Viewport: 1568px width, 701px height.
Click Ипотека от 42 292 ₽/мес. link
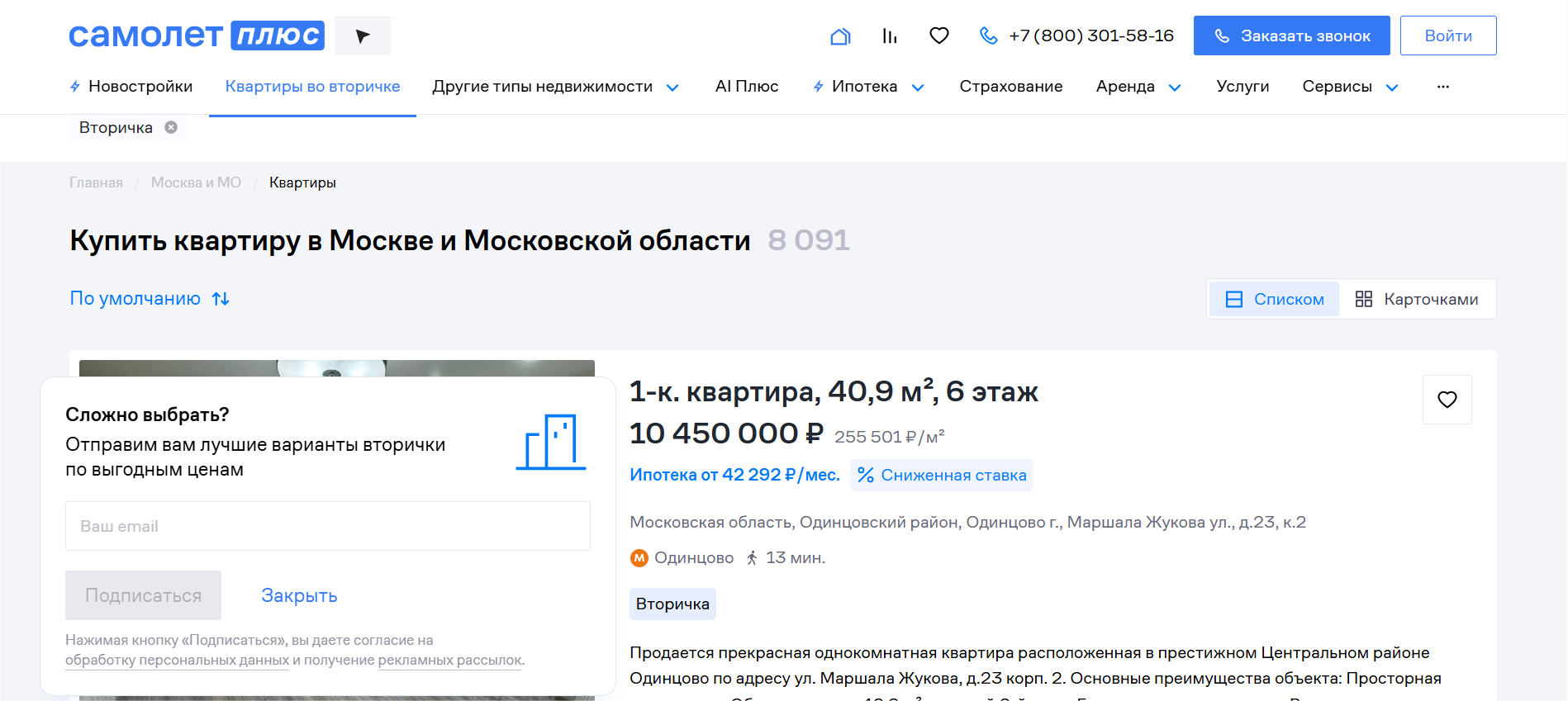734,475
